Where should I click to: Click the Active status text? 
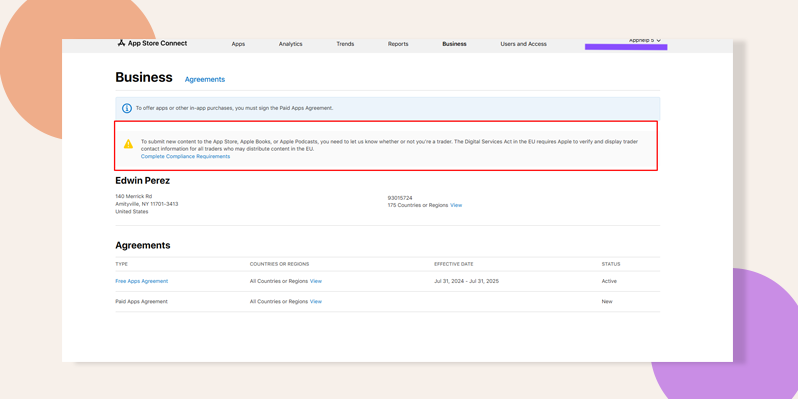(609, 281)
